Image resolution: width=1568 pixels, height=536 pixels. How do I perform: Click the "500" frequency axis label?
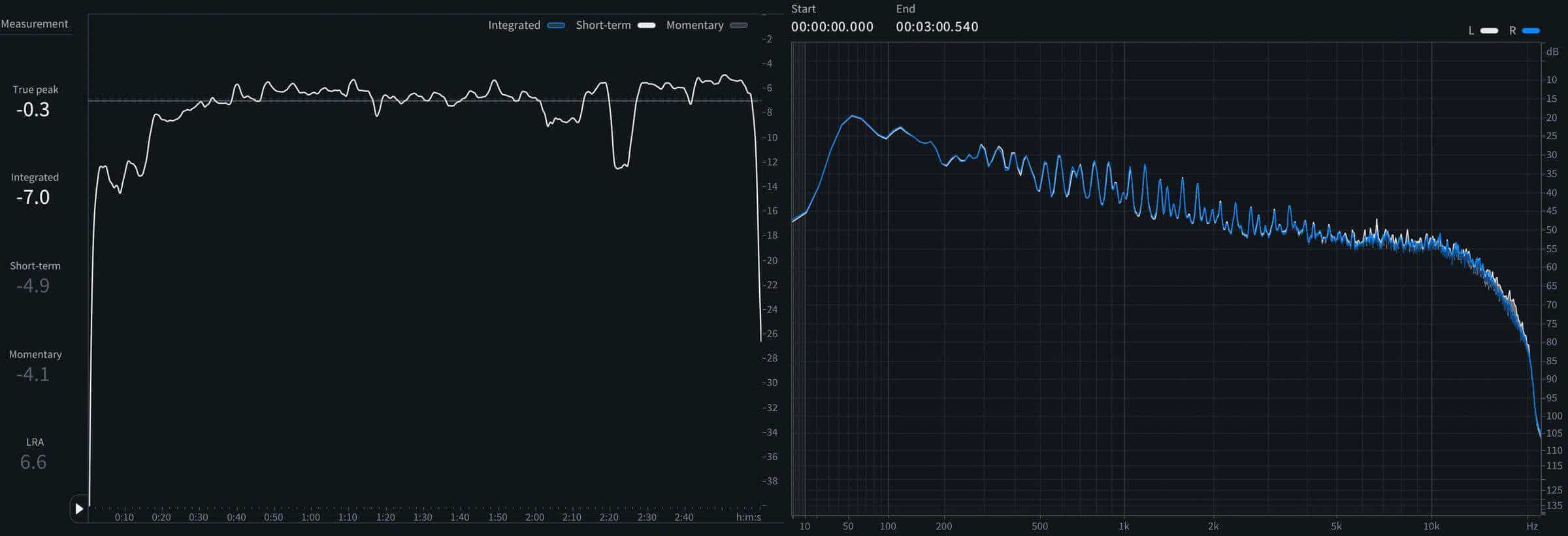(1039, 526)
